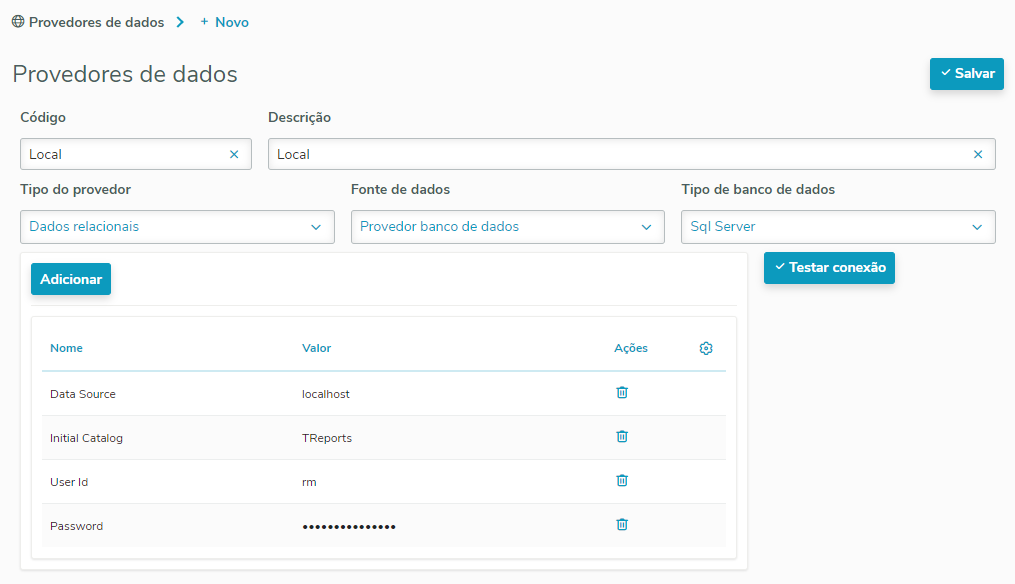Image resolution: width=1015 pixels, height=584 pixels.
Task: Open Tipo de banco de dados dropdown
Action: click(838, 227)
